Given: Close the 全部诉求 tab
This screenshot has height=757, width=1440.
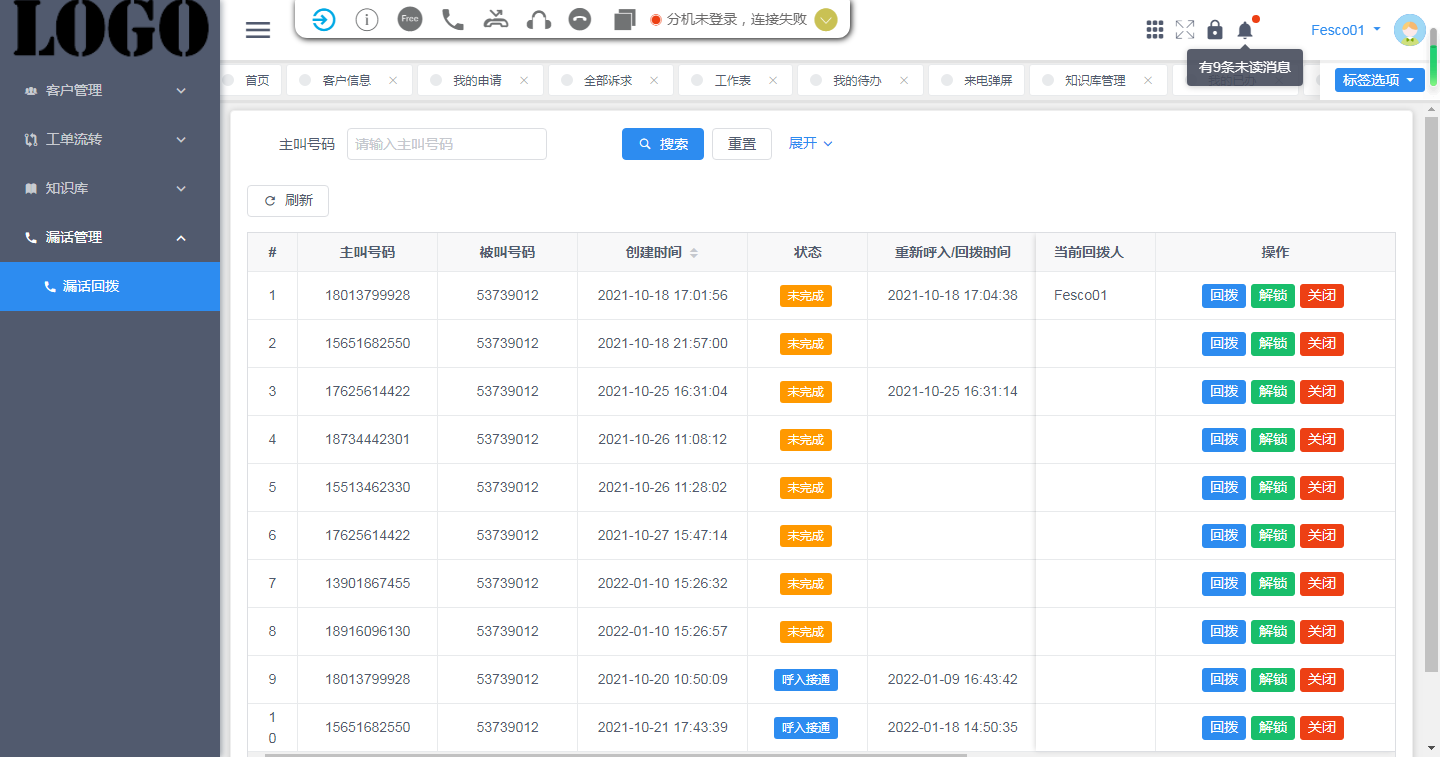Looking at the screenshot, I should tap(654, 81).
